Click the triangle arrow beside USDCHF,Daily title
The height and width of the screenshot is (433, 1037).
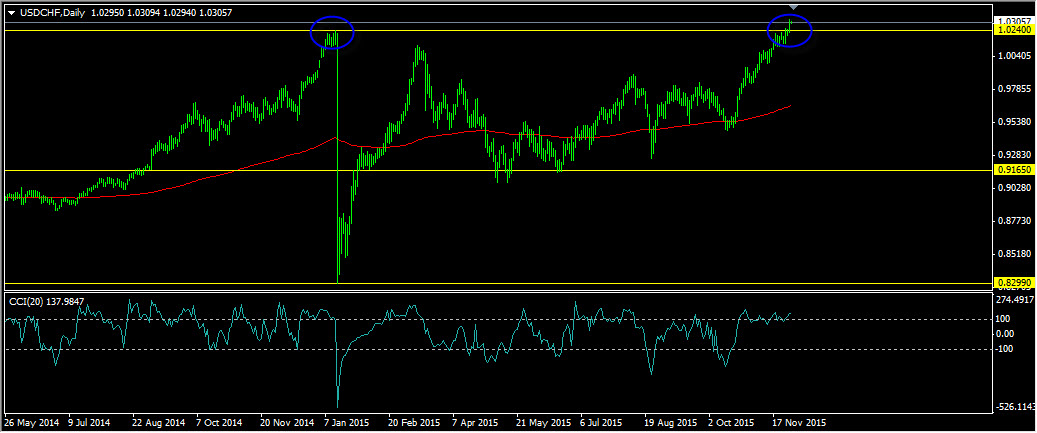tap(11, 13)
